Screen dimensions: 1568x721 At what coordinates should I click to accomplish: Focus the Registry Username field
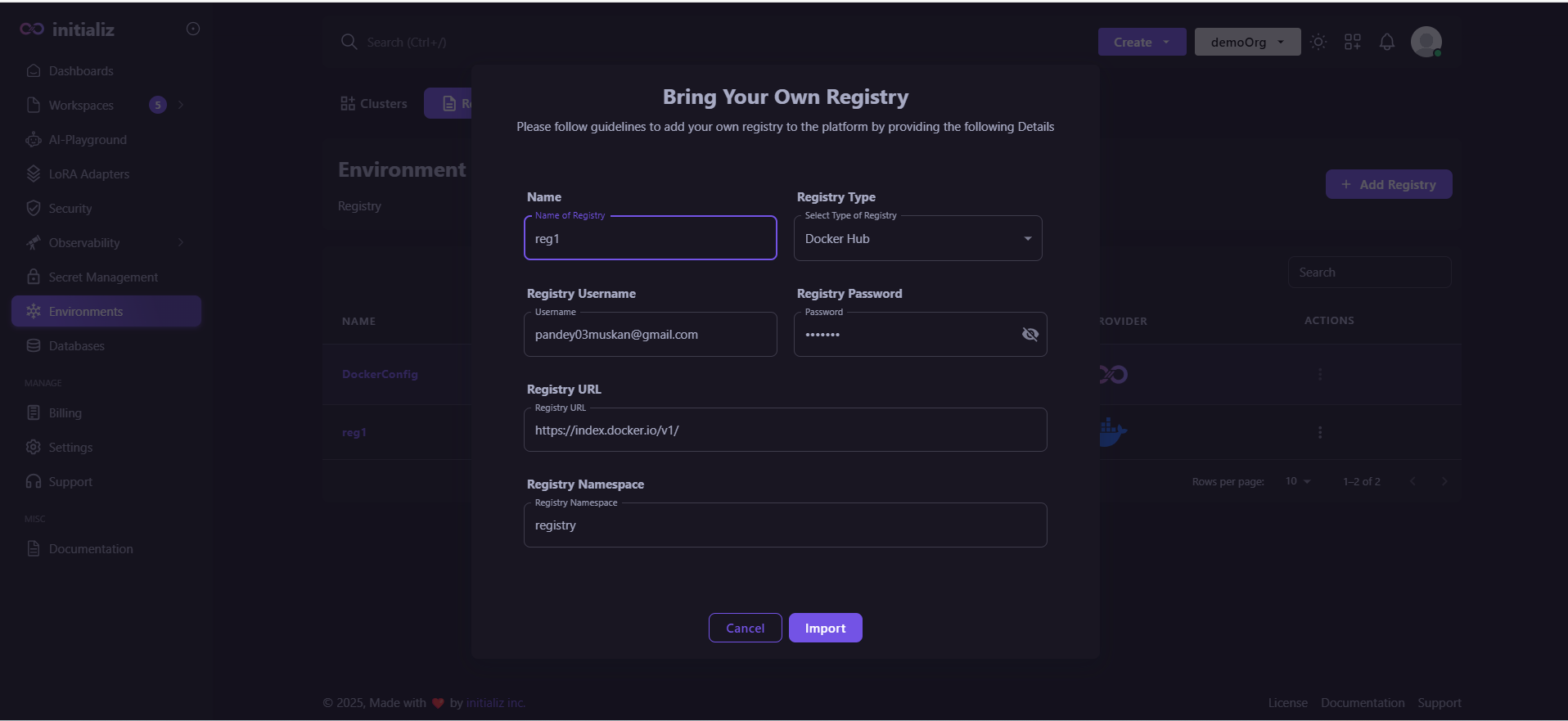651,334
